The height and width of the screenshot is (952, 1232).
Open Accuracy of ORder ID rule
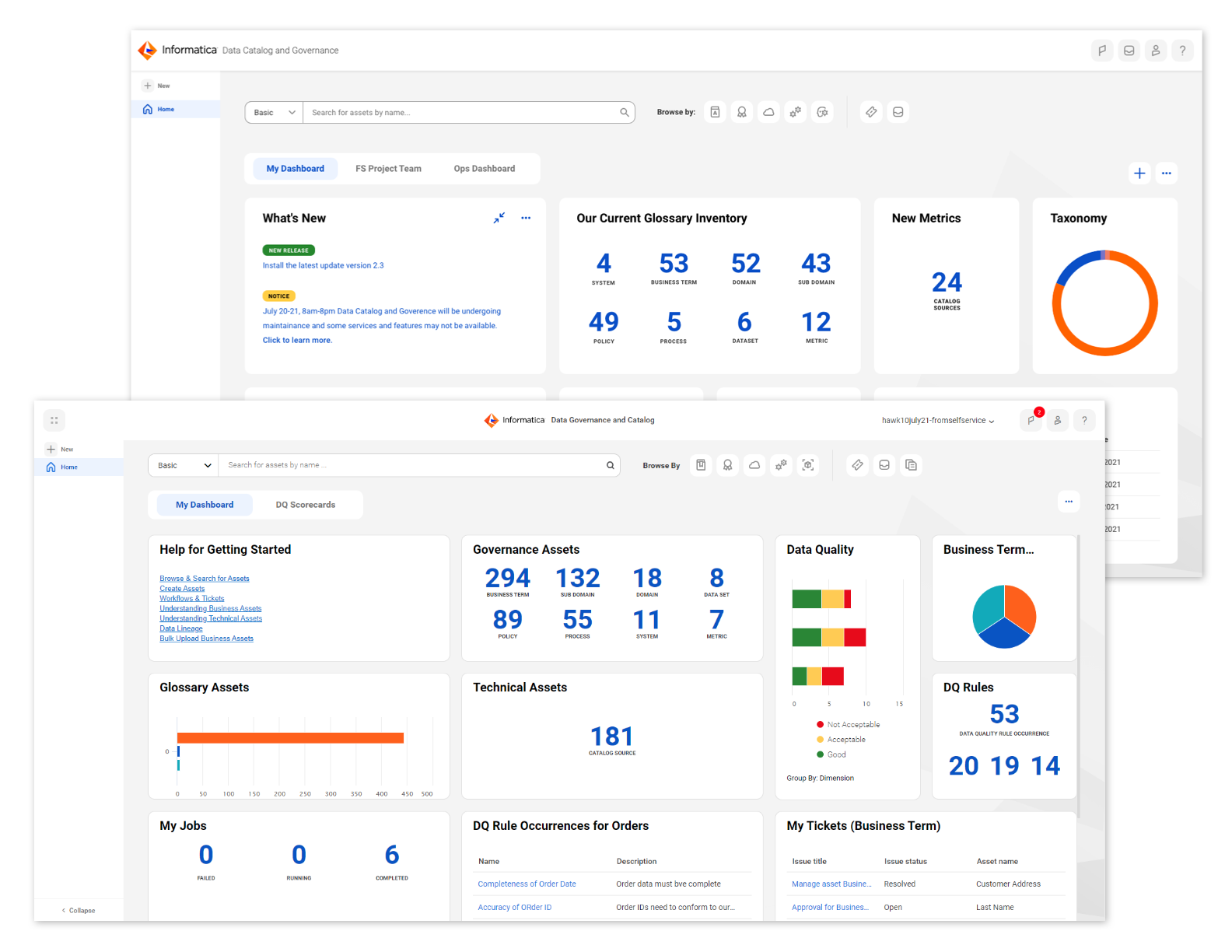click(514, 907)
